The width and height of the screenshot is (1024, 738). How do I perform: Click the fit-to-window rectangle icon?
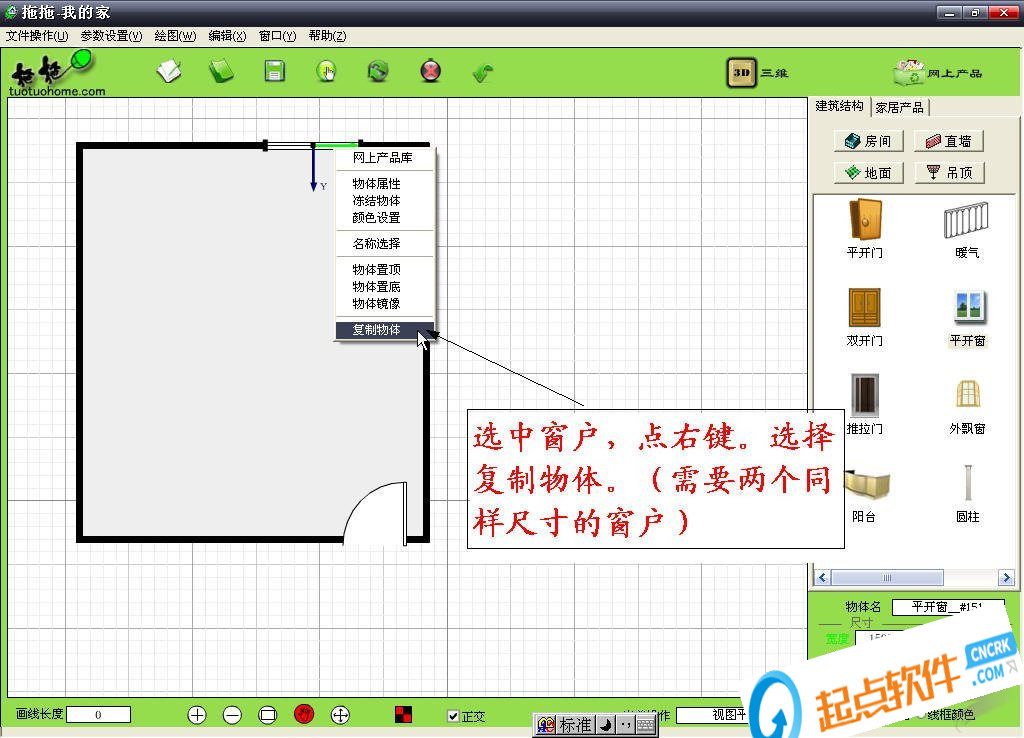(x=268, y=715)
